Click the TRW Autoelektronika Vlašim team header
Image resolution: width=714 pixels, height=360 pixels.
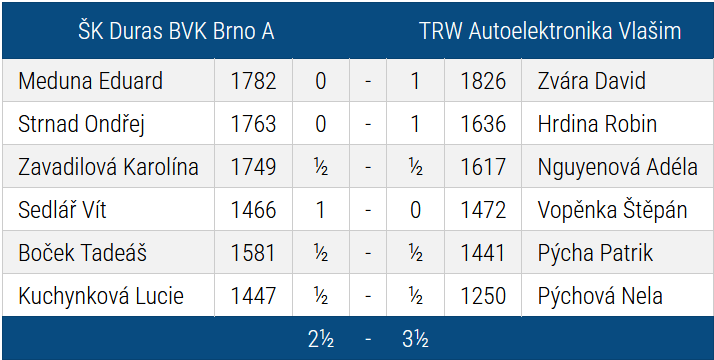click(x=550, y=31)
